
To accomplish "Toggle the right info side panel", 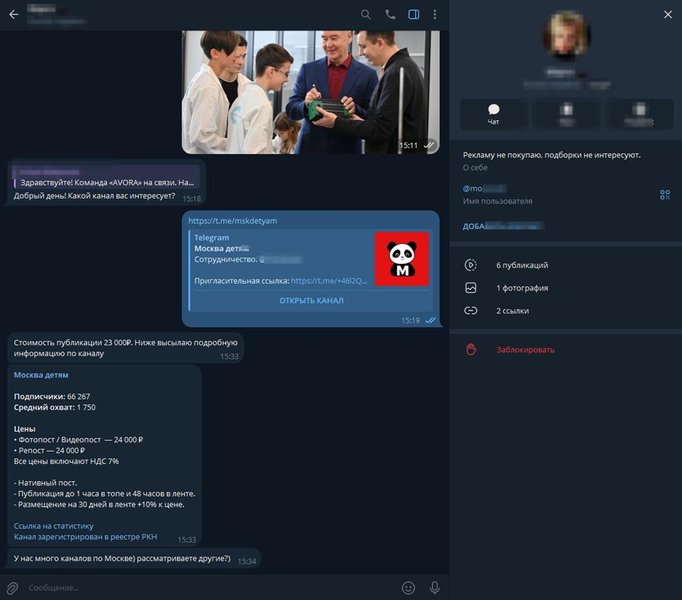I will coord(414,14).
